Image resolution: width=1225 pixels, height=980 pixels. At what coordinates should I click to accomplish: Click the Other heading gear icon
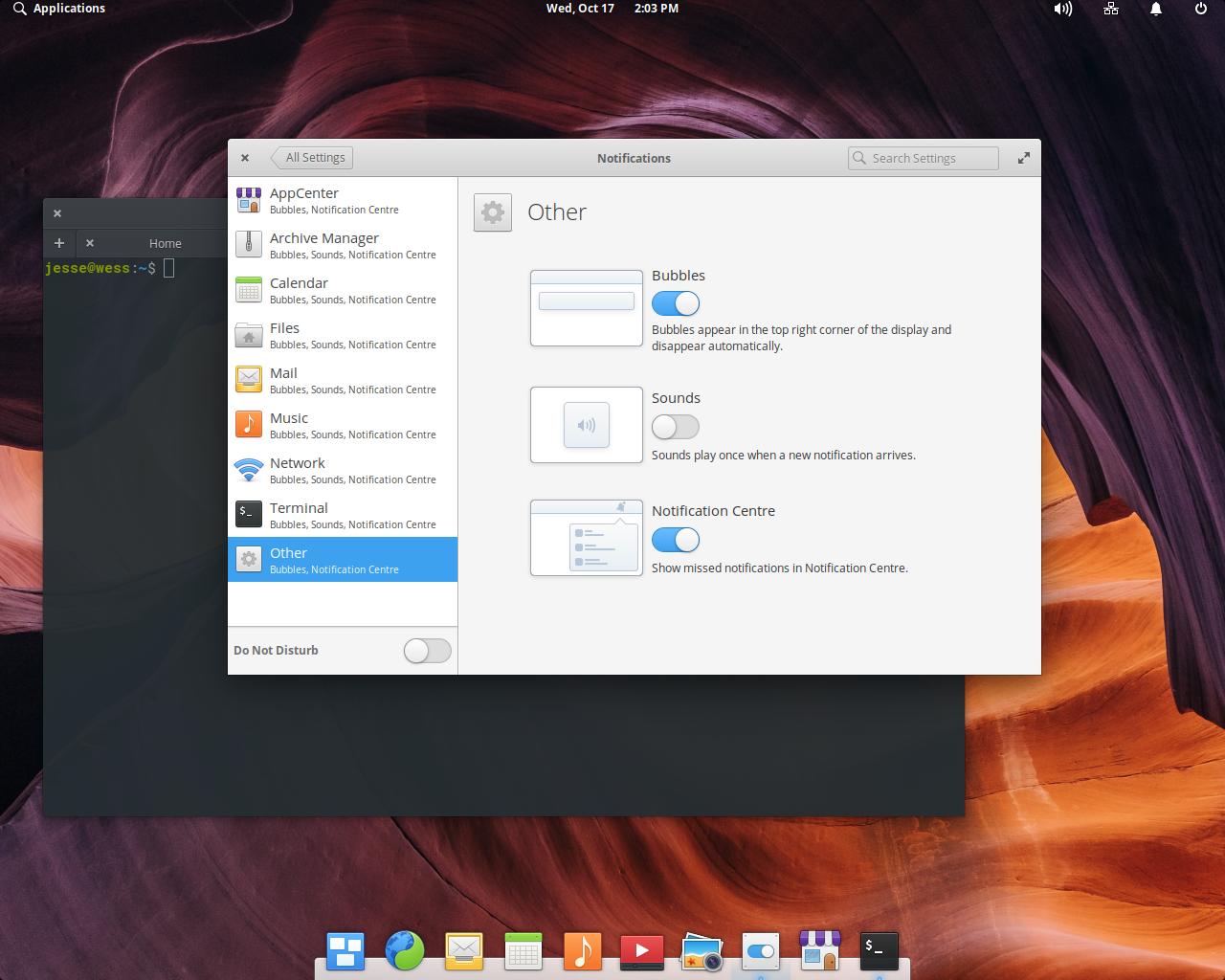(x=493, y=212)
